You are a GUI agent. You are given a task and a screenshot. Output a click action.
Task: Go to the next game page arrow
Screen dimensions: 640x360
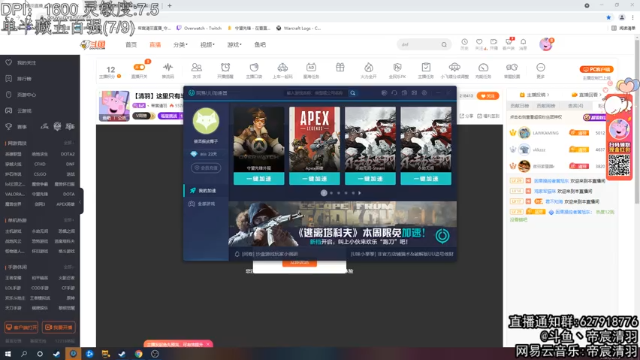[x=360, y=193]
